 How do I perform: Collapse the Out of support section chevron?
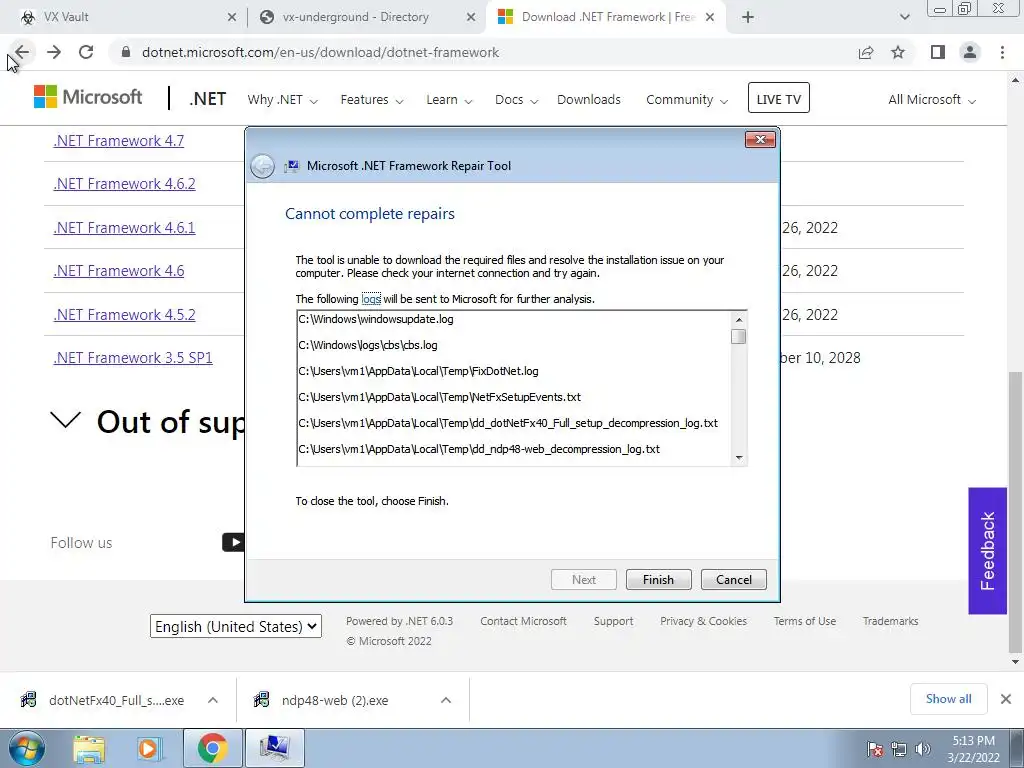65,420
